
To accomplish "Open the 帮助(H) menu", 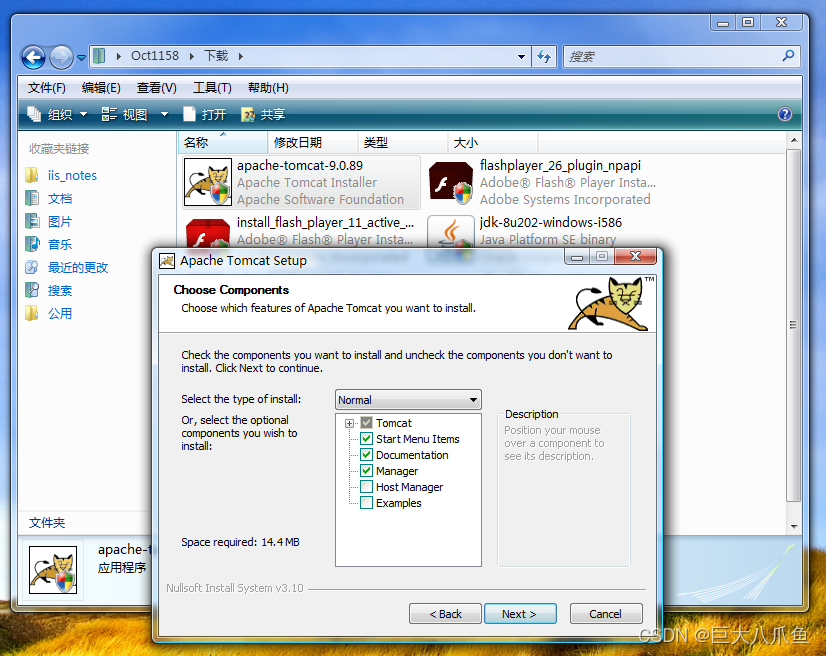I will point(268,88).
